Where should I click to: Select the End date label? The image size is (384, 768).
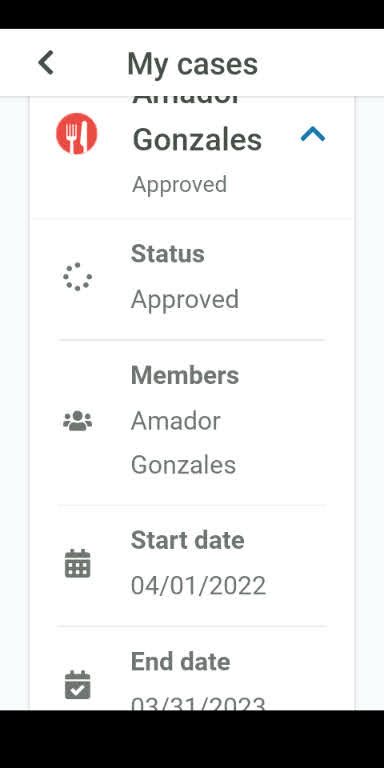point(180,662)
